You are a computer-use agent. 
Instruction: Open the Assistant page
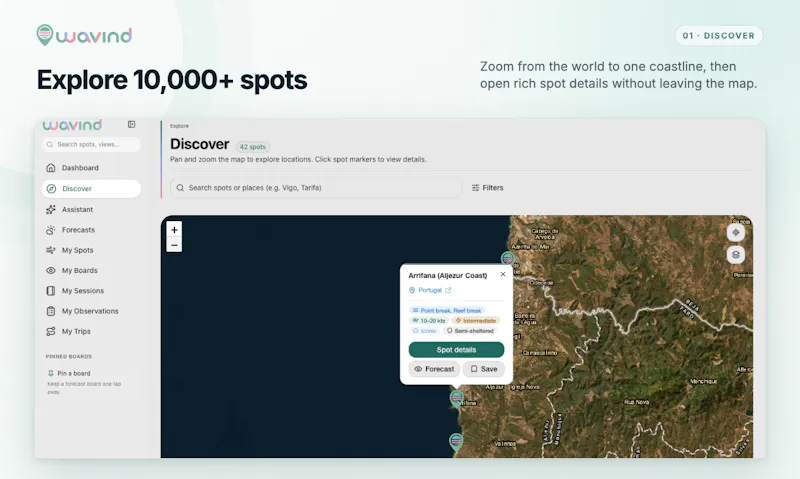(x=91, y=209)
